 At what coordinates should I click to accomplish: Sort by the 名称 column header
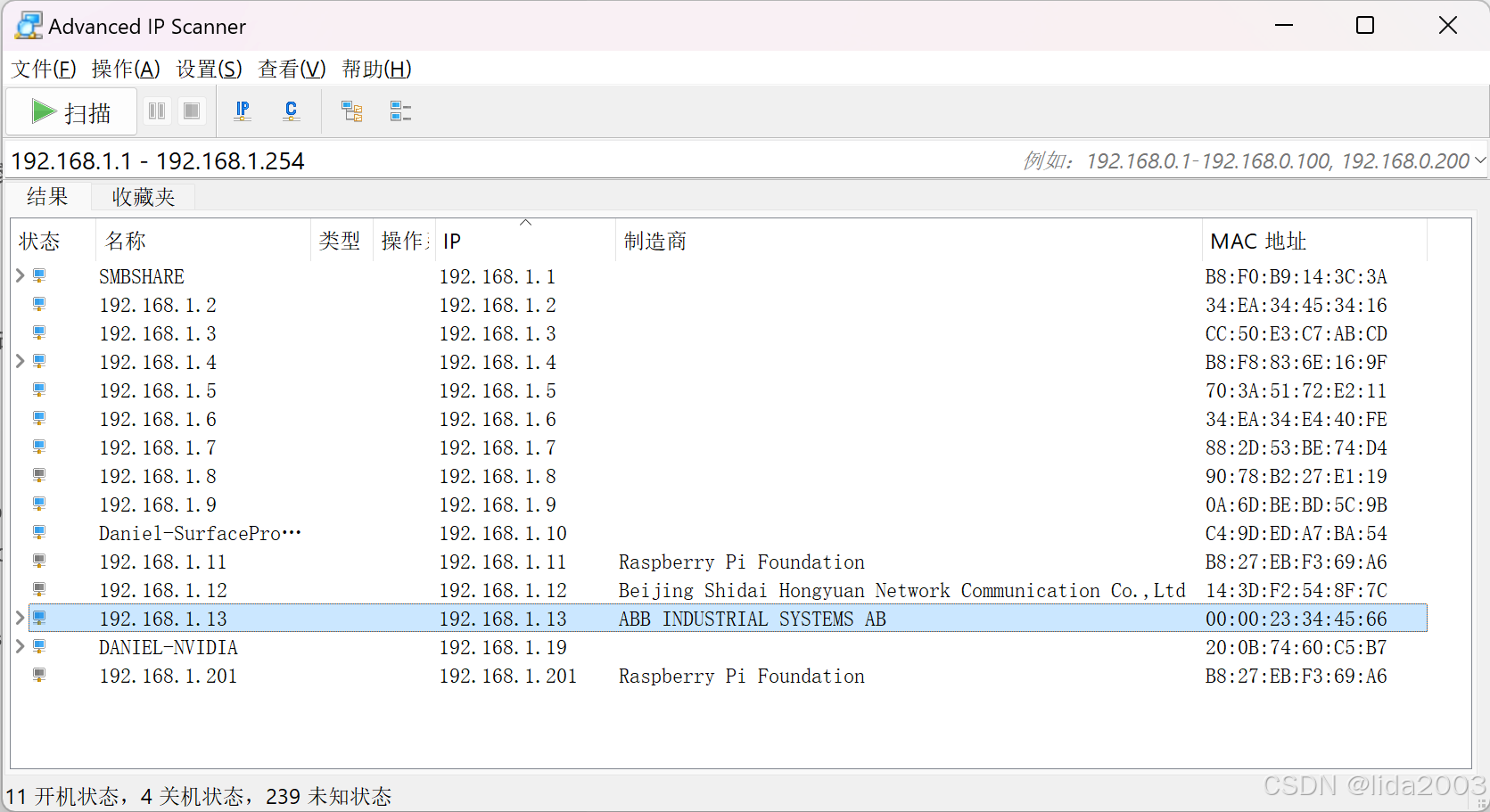pyautogui.click(x=202, y=241)
